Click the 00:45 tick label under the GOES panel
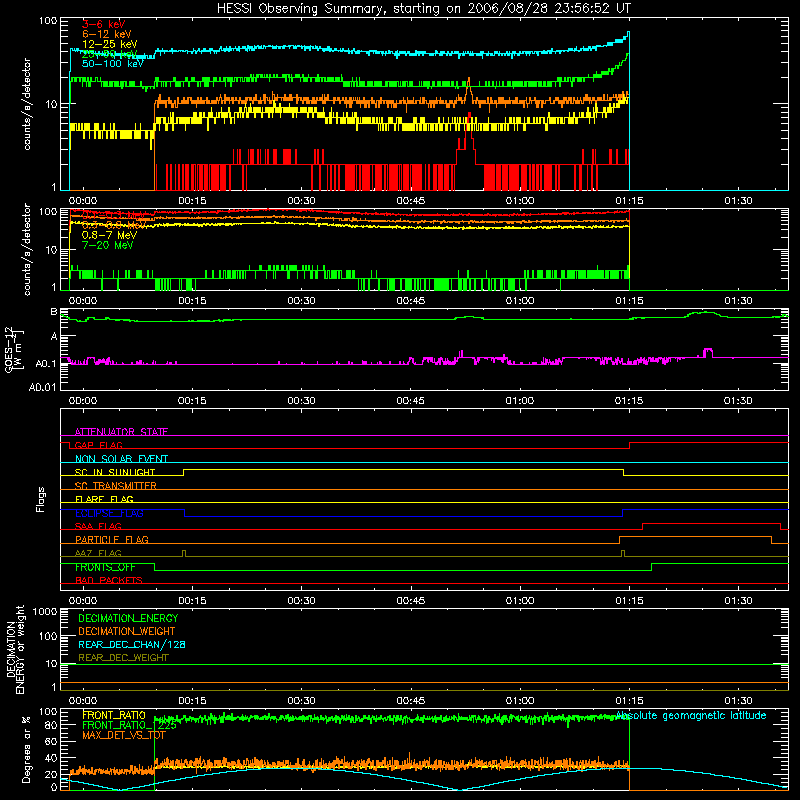Screen dimensions: 800x800 coord(410,401)
